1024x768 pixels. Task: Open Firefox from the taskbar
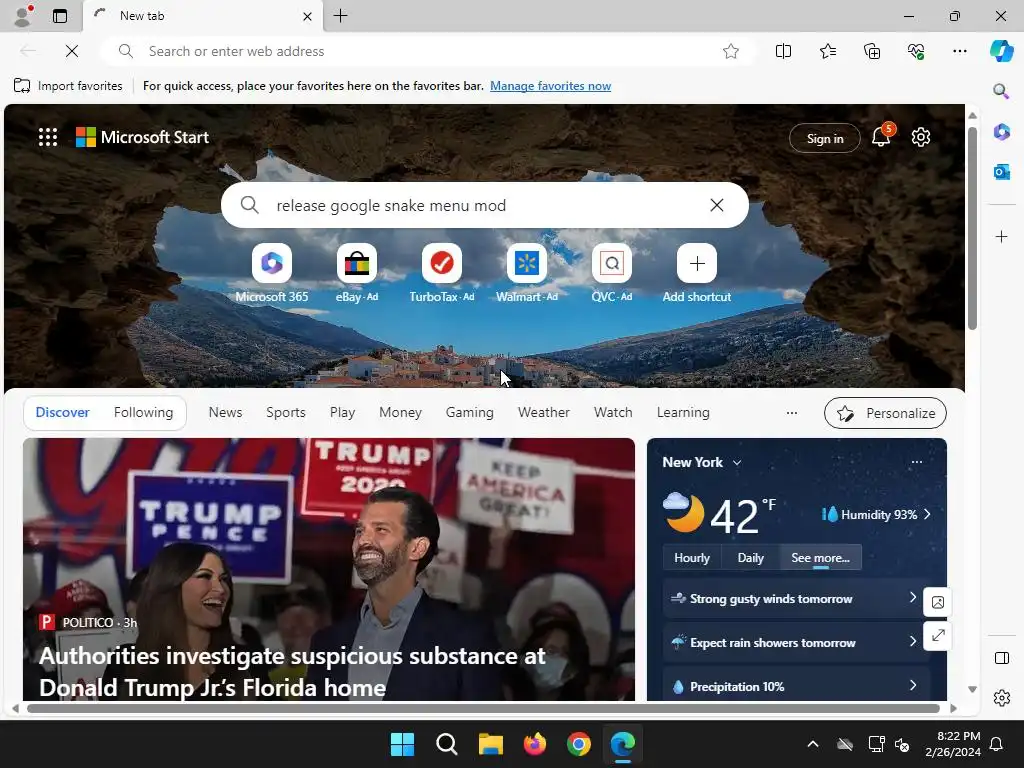[535, 744]
